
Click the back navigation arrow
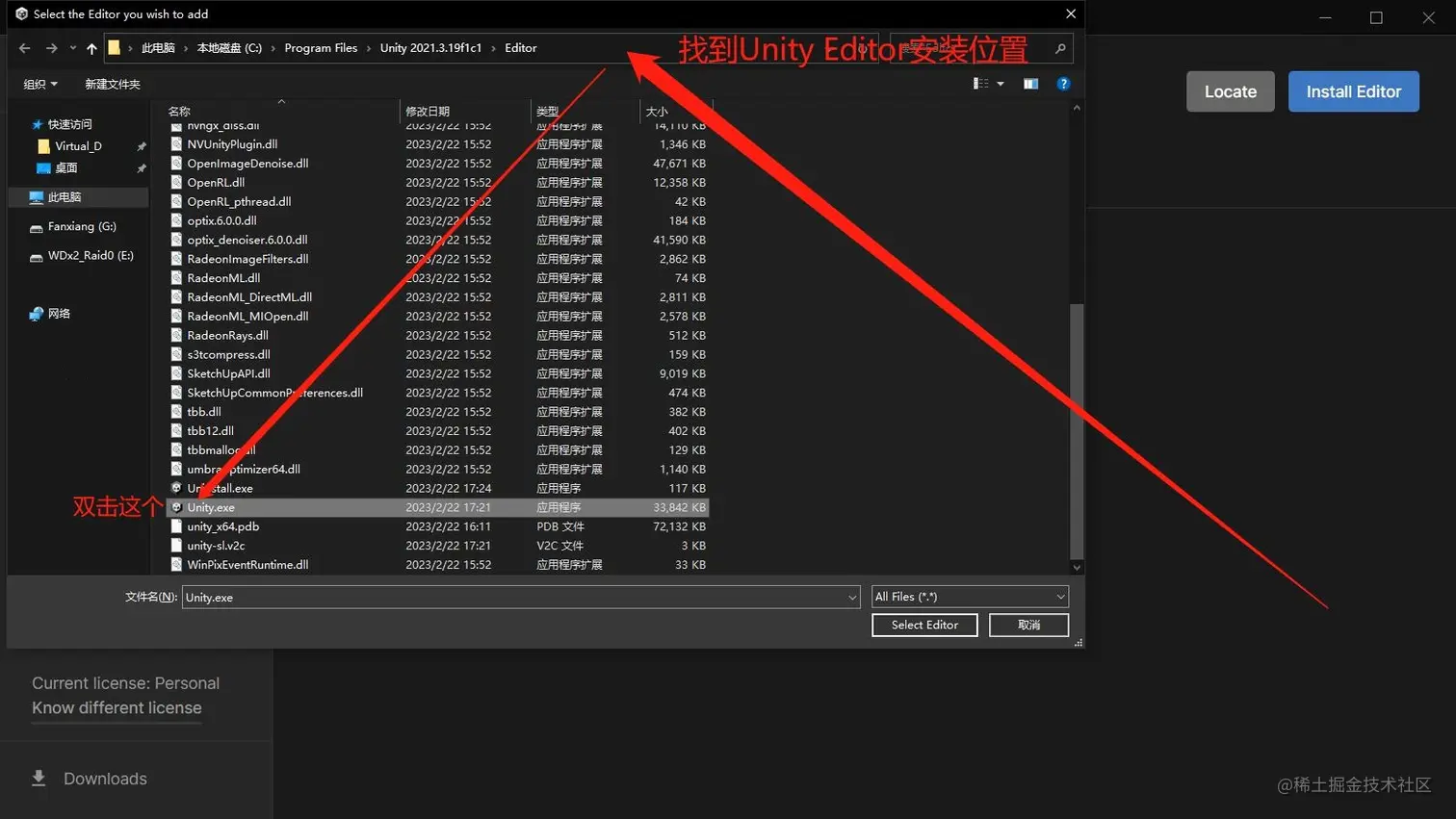pyautogui.click(x=24, y=47)
